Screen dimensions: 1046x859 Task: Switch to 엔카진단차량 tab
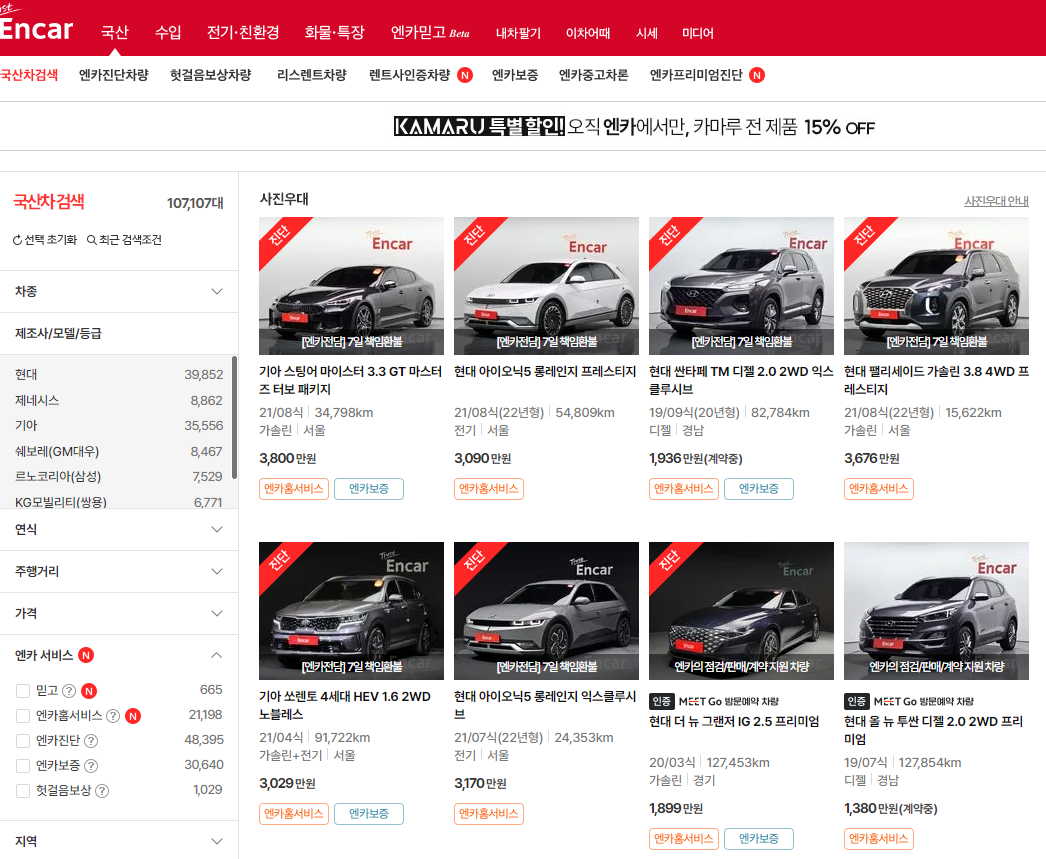(113, 75)
